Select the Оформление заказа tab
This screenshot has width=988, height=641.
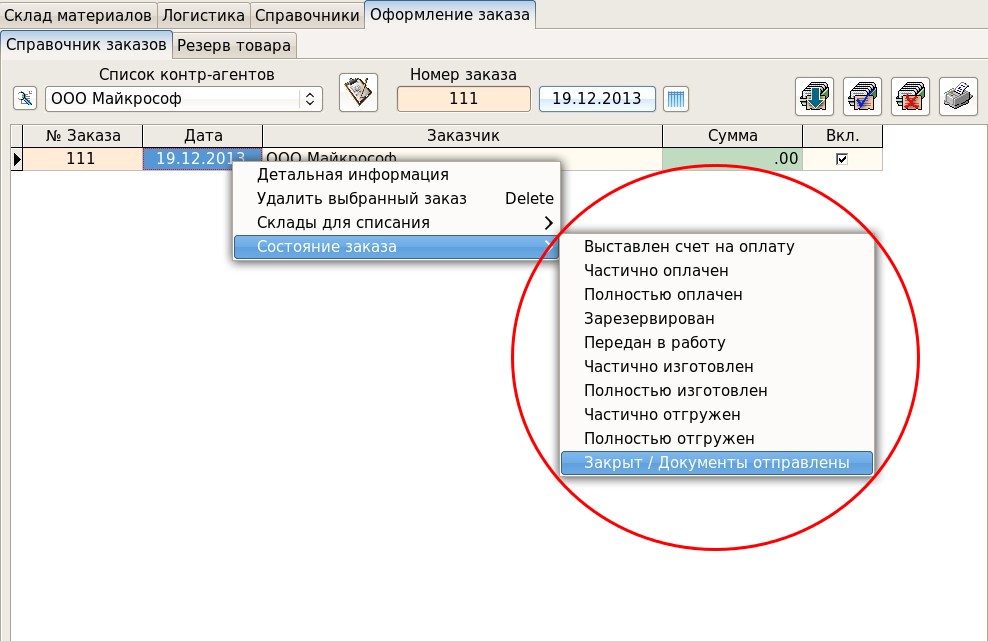(450, 14)
